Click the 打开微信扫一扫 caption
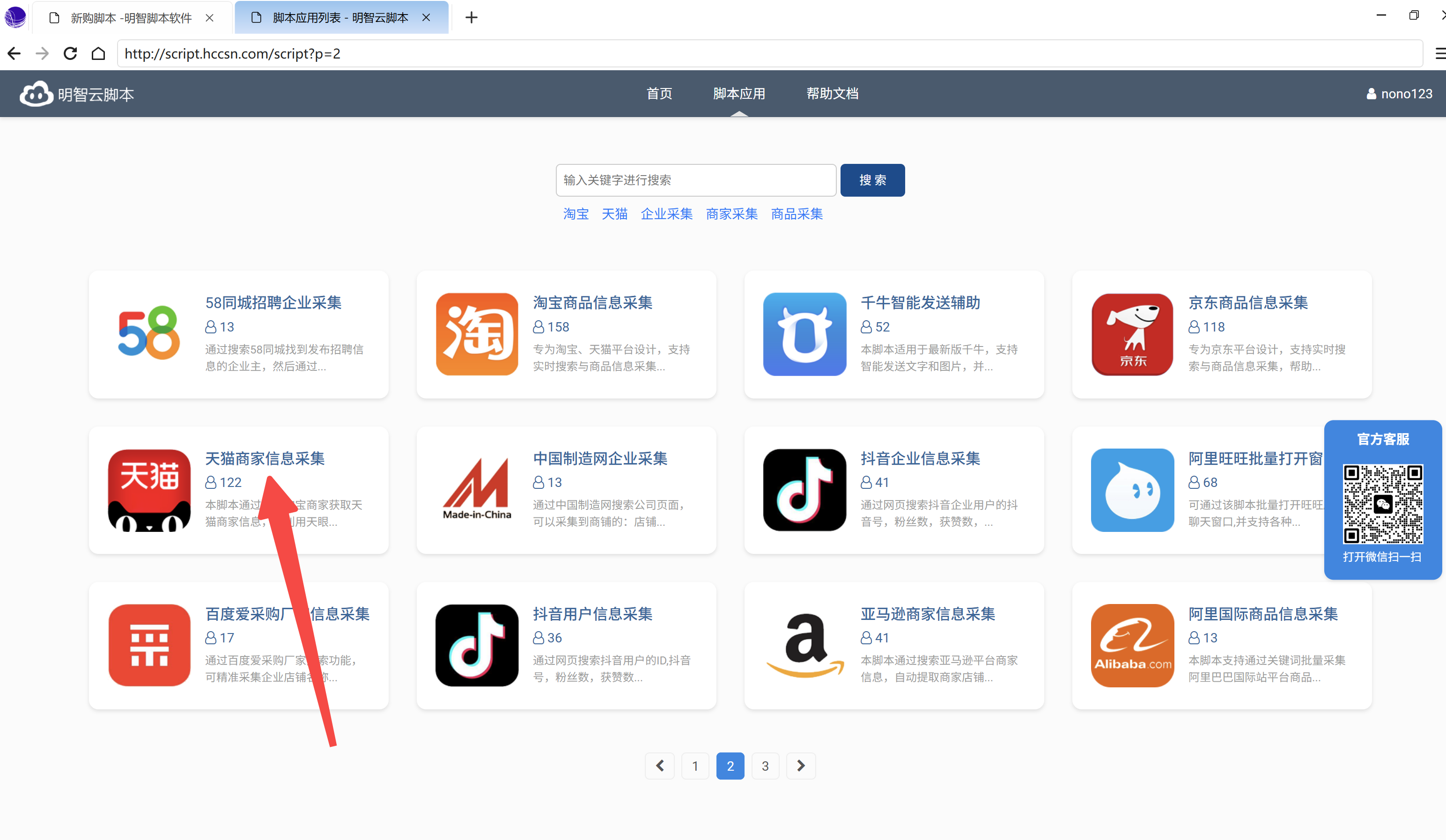 pyautogui.click(x=1382, y=557)
